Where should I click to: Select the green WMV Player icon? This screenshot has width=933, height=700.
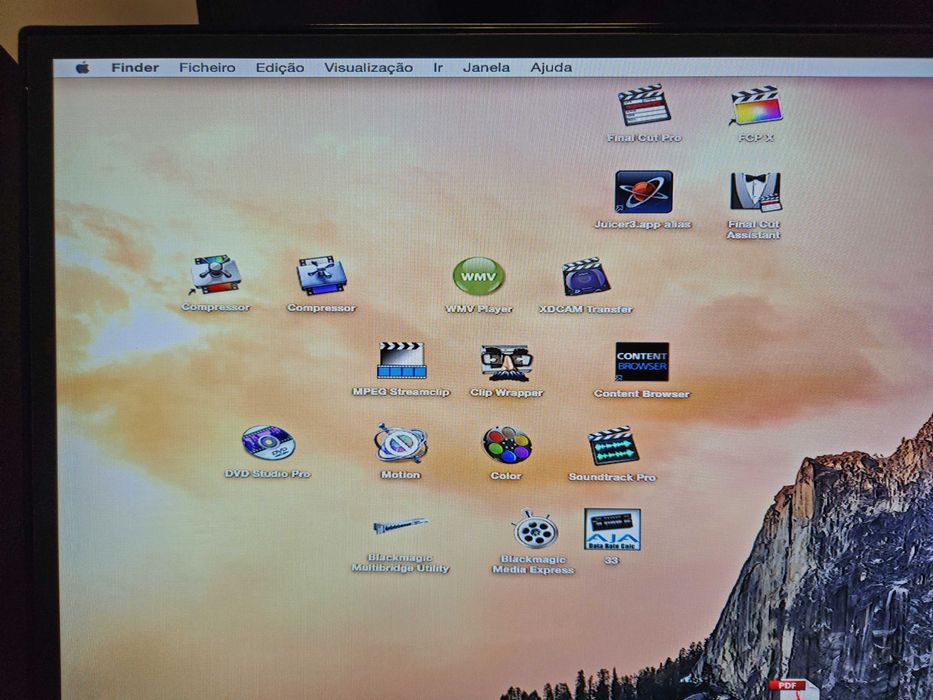478,276
